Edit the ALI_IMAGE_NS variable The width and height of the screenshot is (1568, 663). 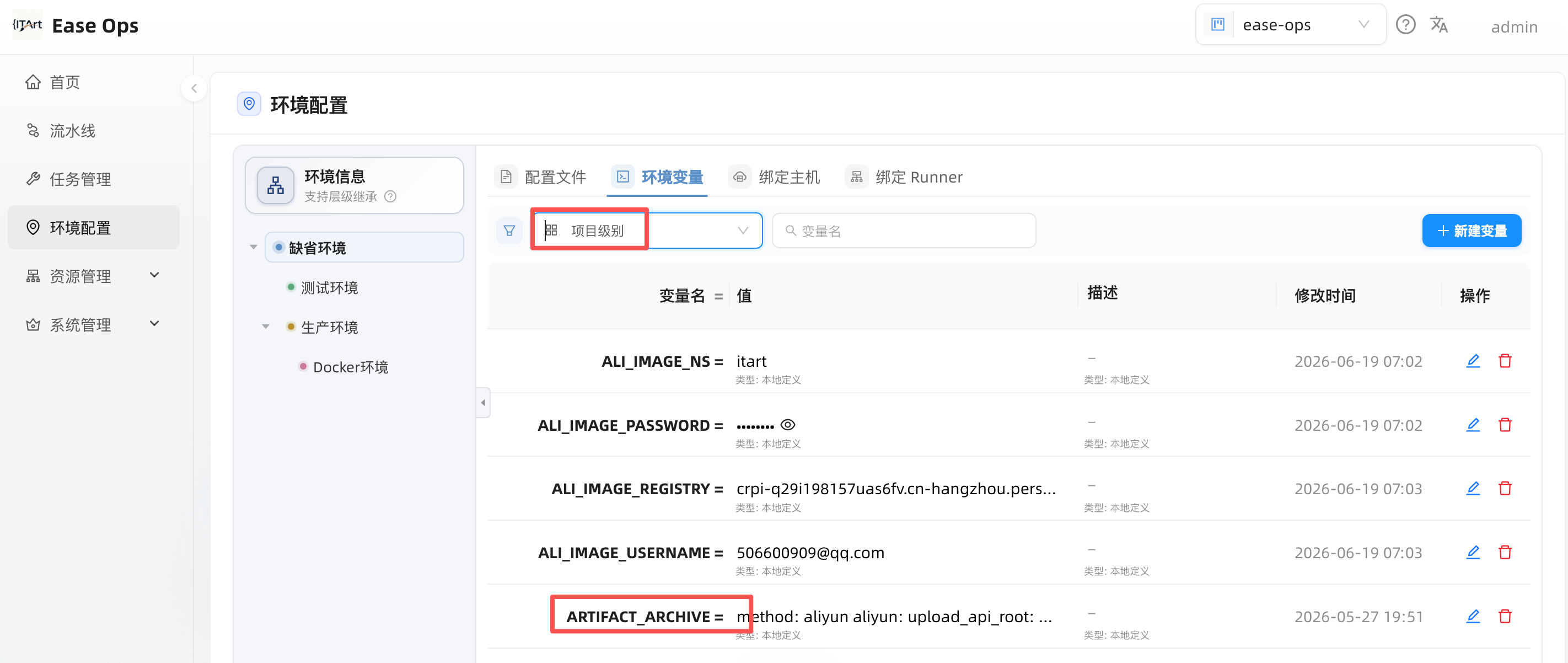click(x=1473, y=361)
